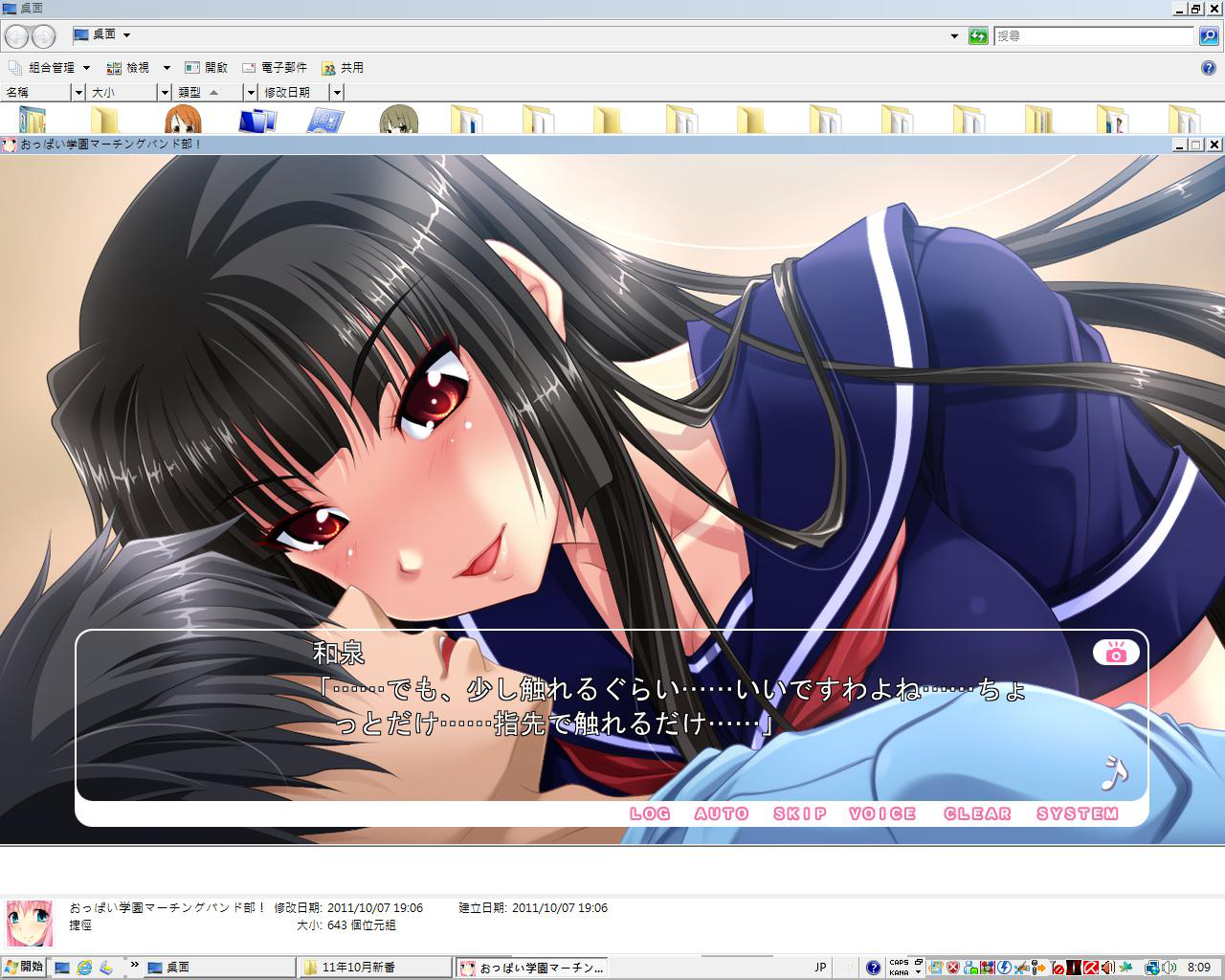
Task: Toggle VOICE in the game menu
Action: [x=882, y=813]
